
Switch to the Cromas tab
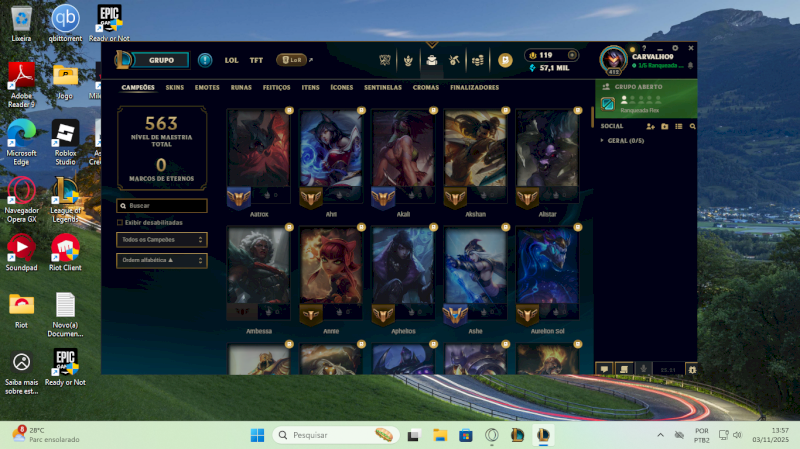point(426,87)
